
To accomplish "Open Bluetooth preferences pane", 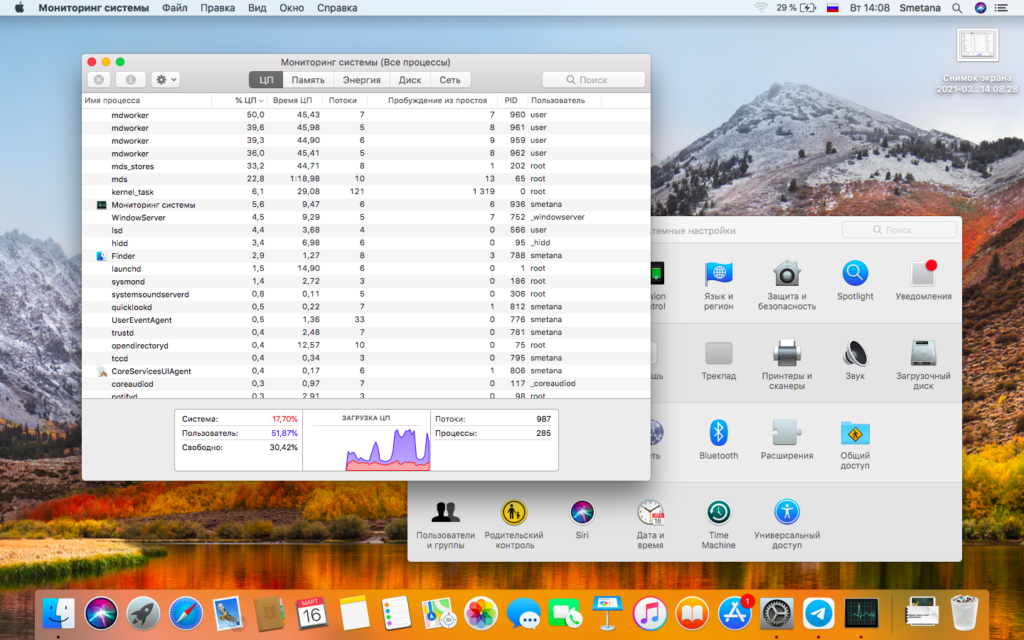I will point(718,440).
